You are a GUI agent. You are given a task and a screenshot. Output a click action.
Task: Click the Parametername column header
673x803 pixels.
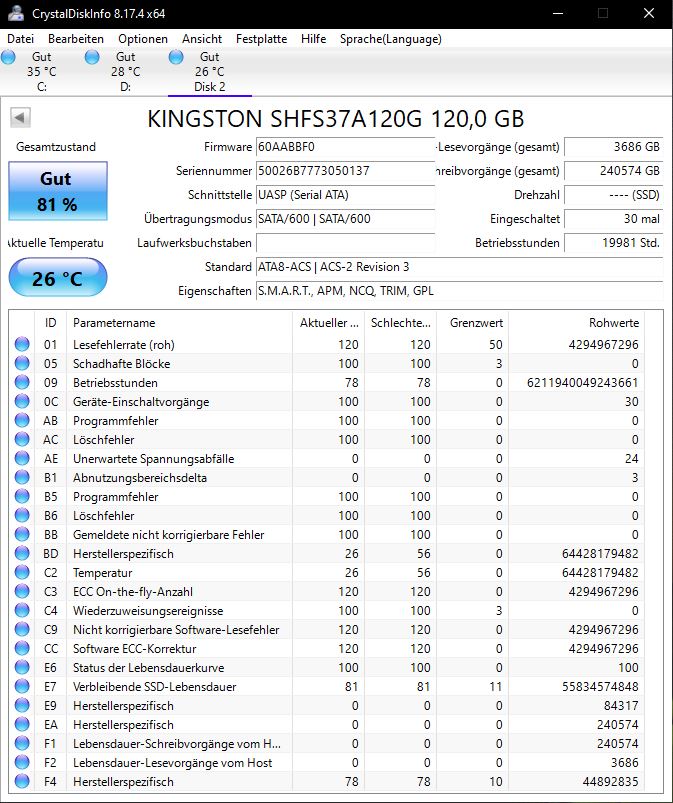(178, 323)
